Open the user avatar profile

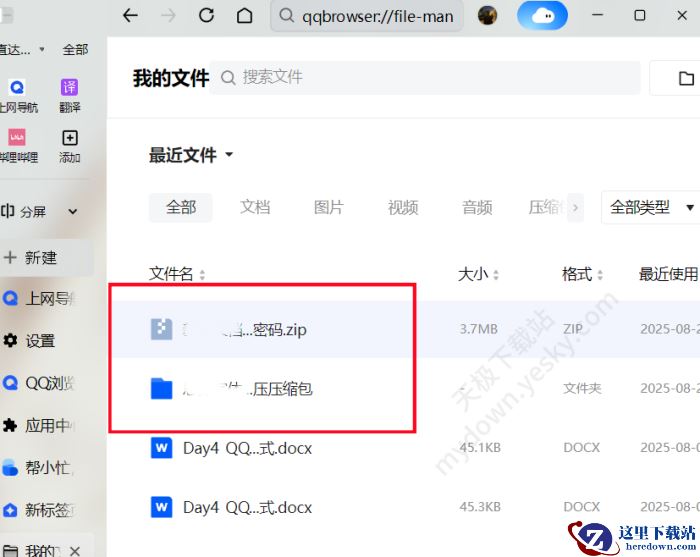(487, 16)
